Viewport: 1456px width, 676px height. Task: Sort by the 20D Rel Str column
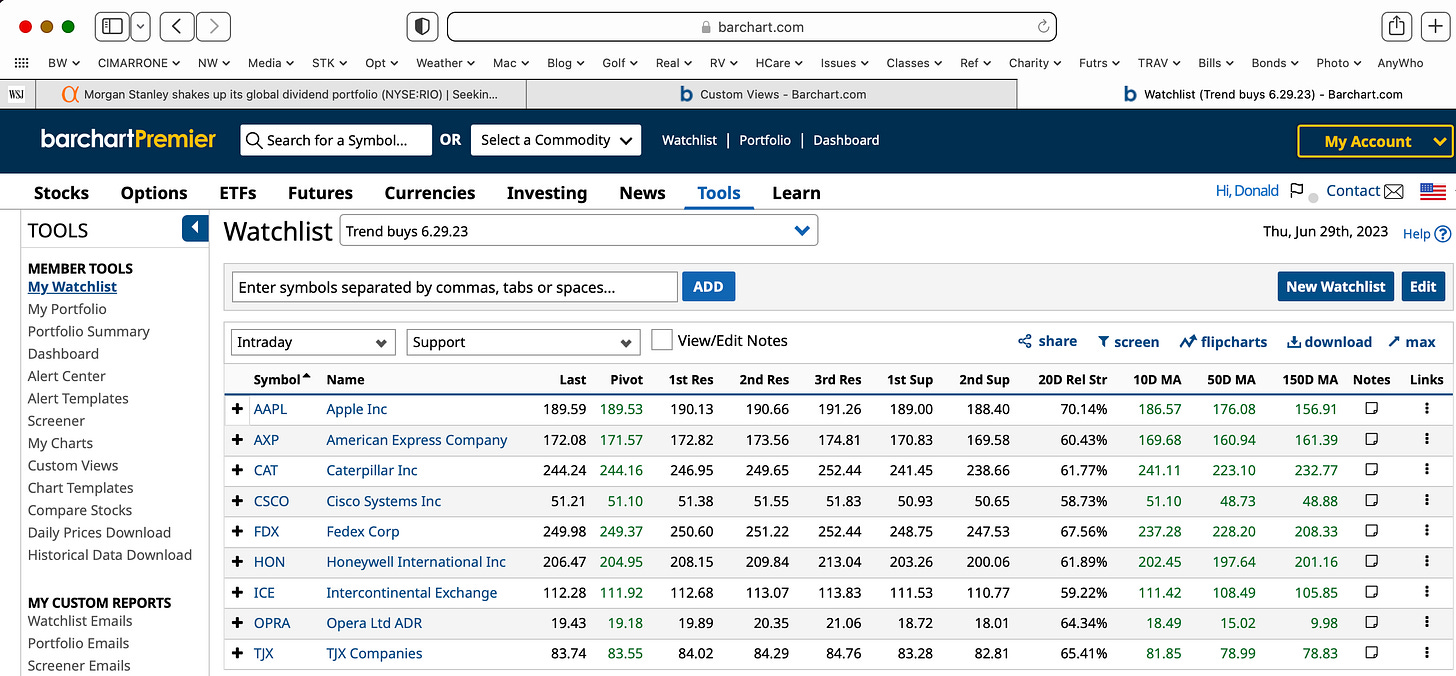(x=1072, y=379)
